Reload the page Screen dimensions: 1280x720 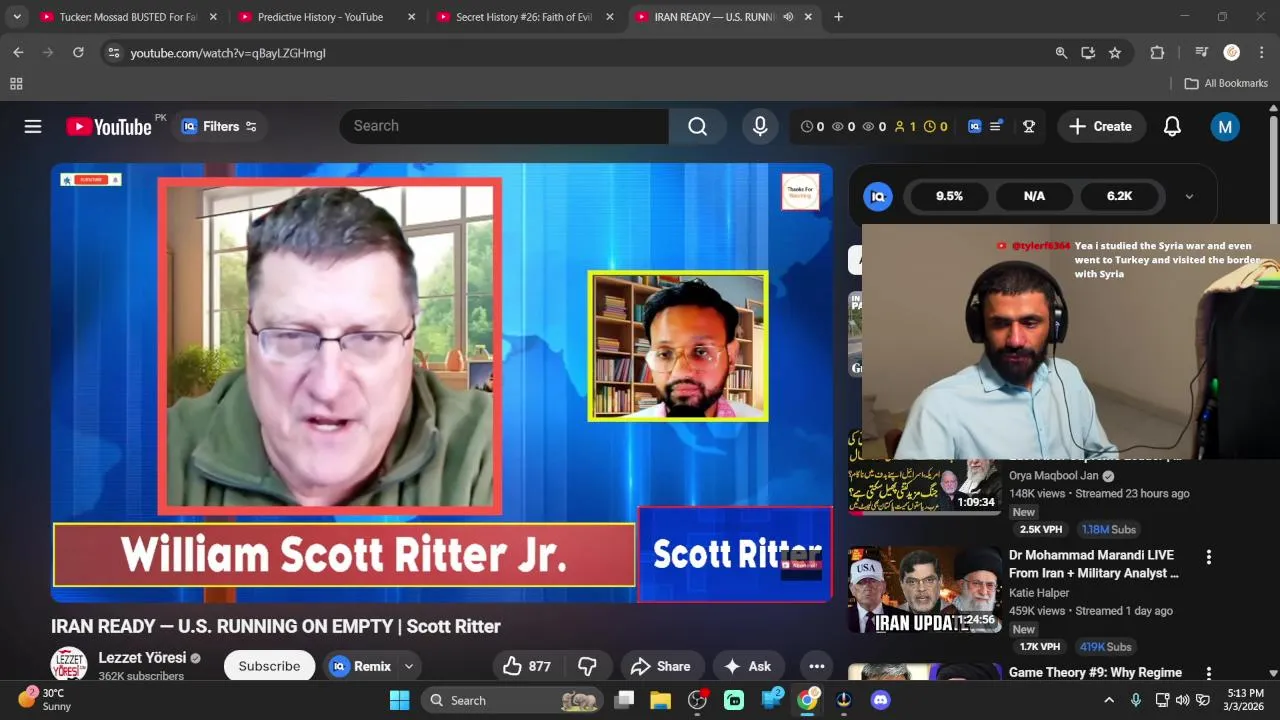click(x=78, y=52)
